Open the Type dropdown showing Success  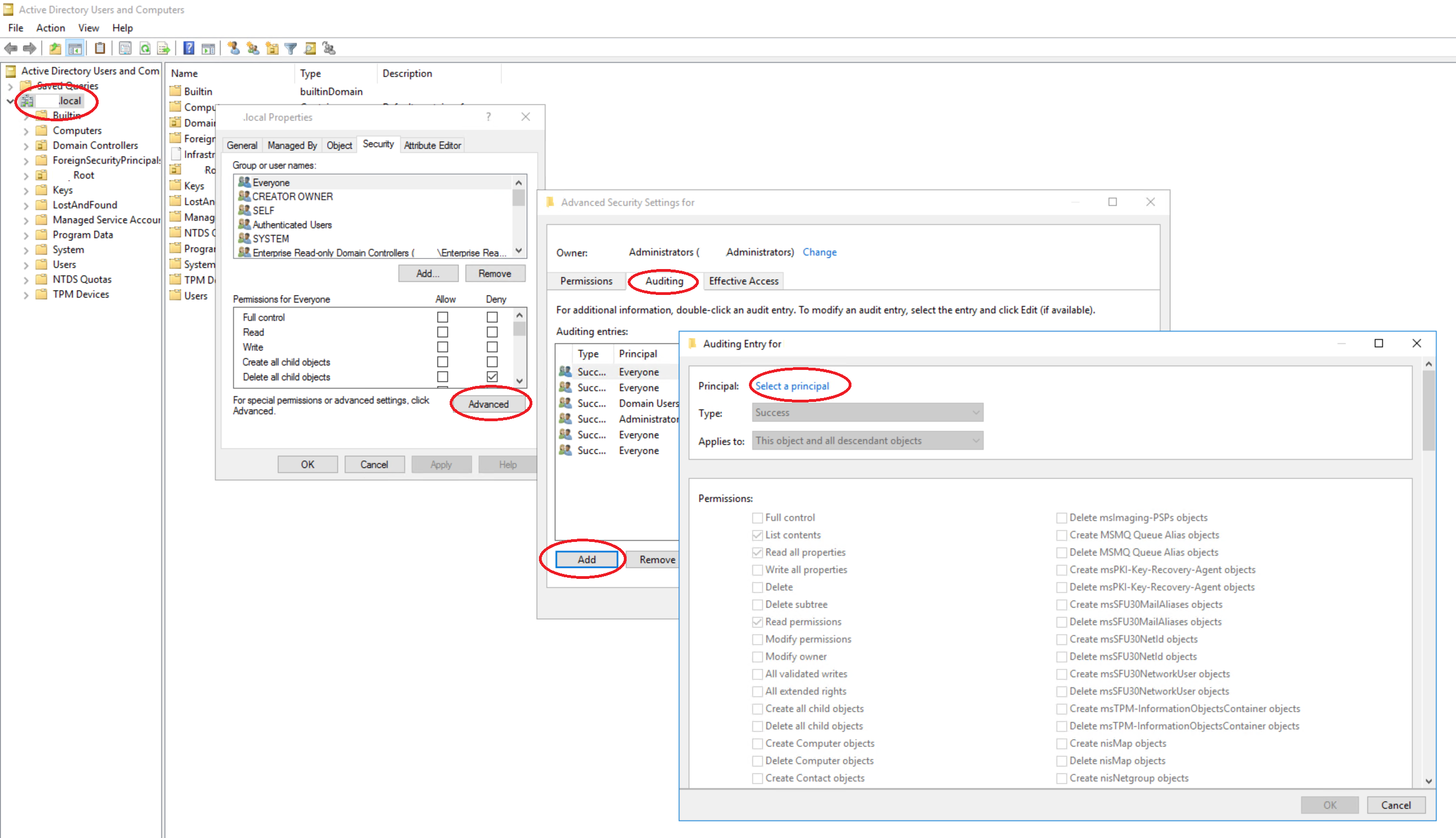pyautogui.click(x=867, y=412)
